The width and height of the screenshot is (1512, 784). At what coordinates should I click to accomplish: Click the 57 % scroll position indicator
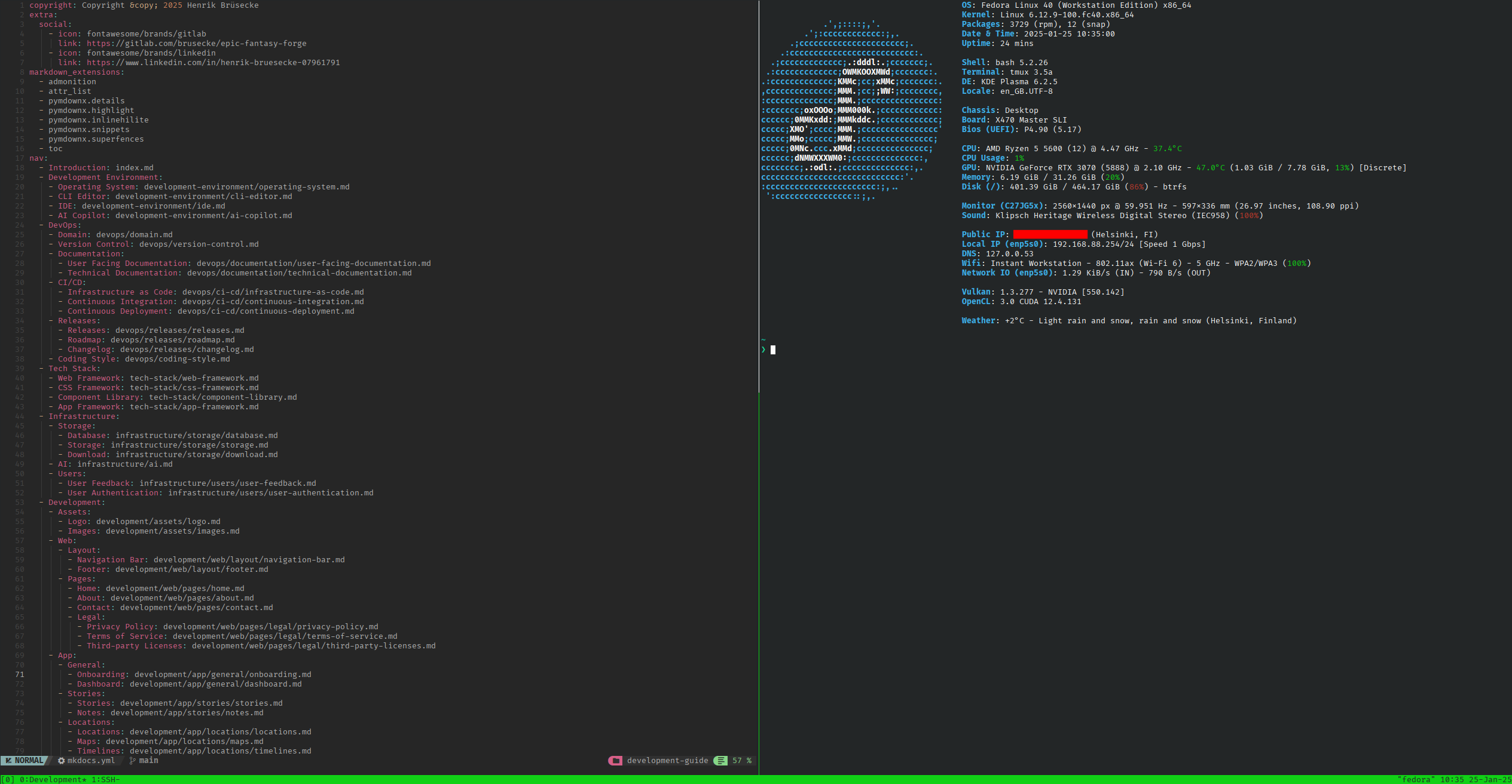[x=742, y=761]
